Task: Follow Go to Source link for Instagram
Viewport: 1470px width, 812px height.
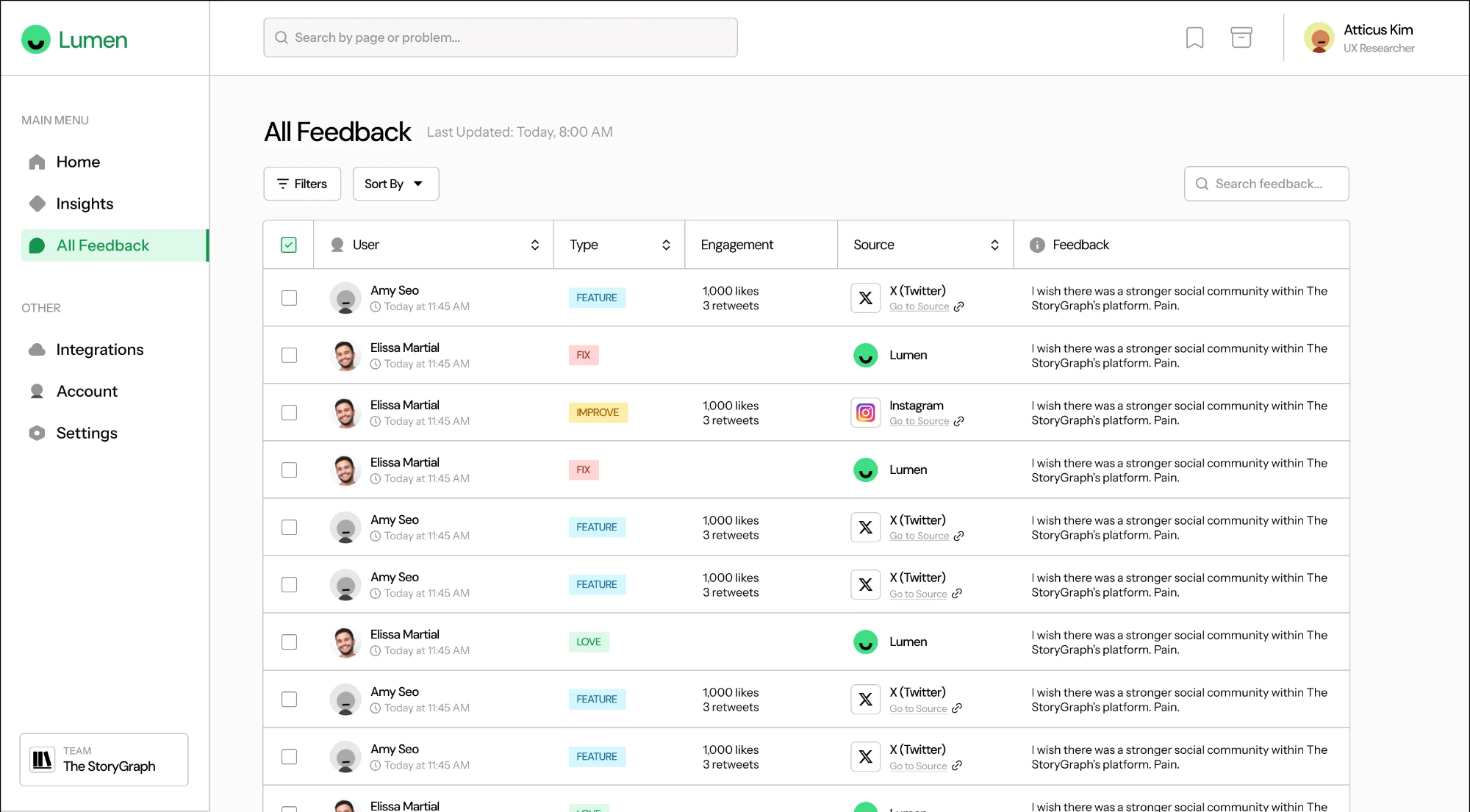Action: (919, 421)
